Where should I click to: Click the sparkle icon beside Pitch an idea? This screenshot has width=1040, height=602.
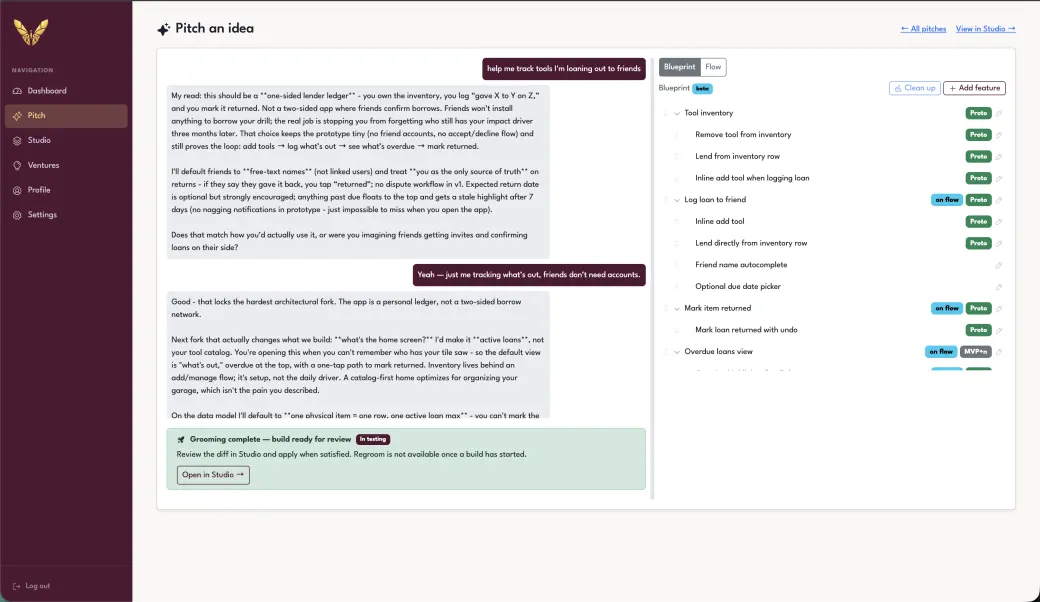[163, 29]
